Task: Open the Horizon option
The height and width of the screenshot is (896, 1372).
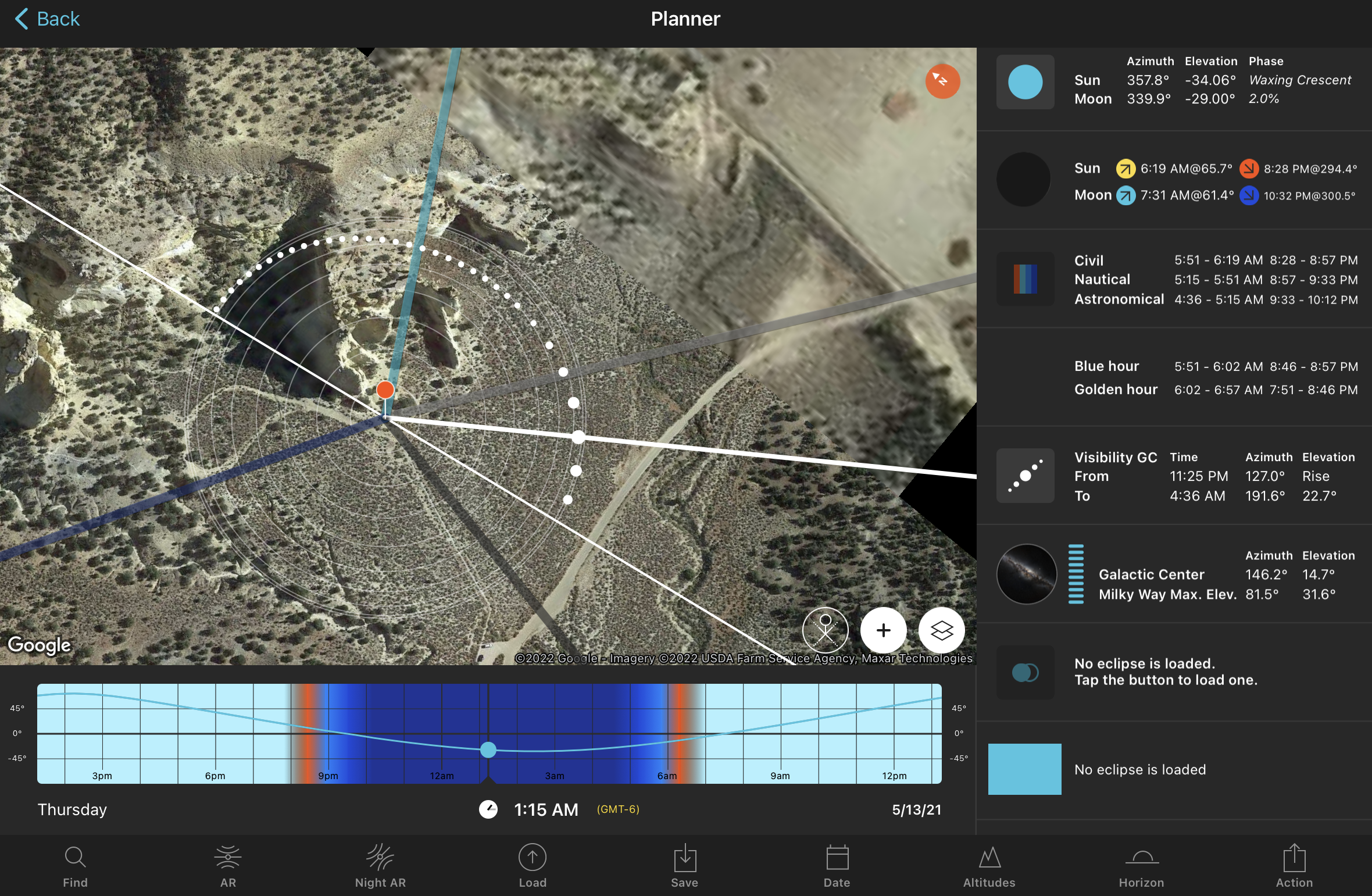Action: (1141, 866)
